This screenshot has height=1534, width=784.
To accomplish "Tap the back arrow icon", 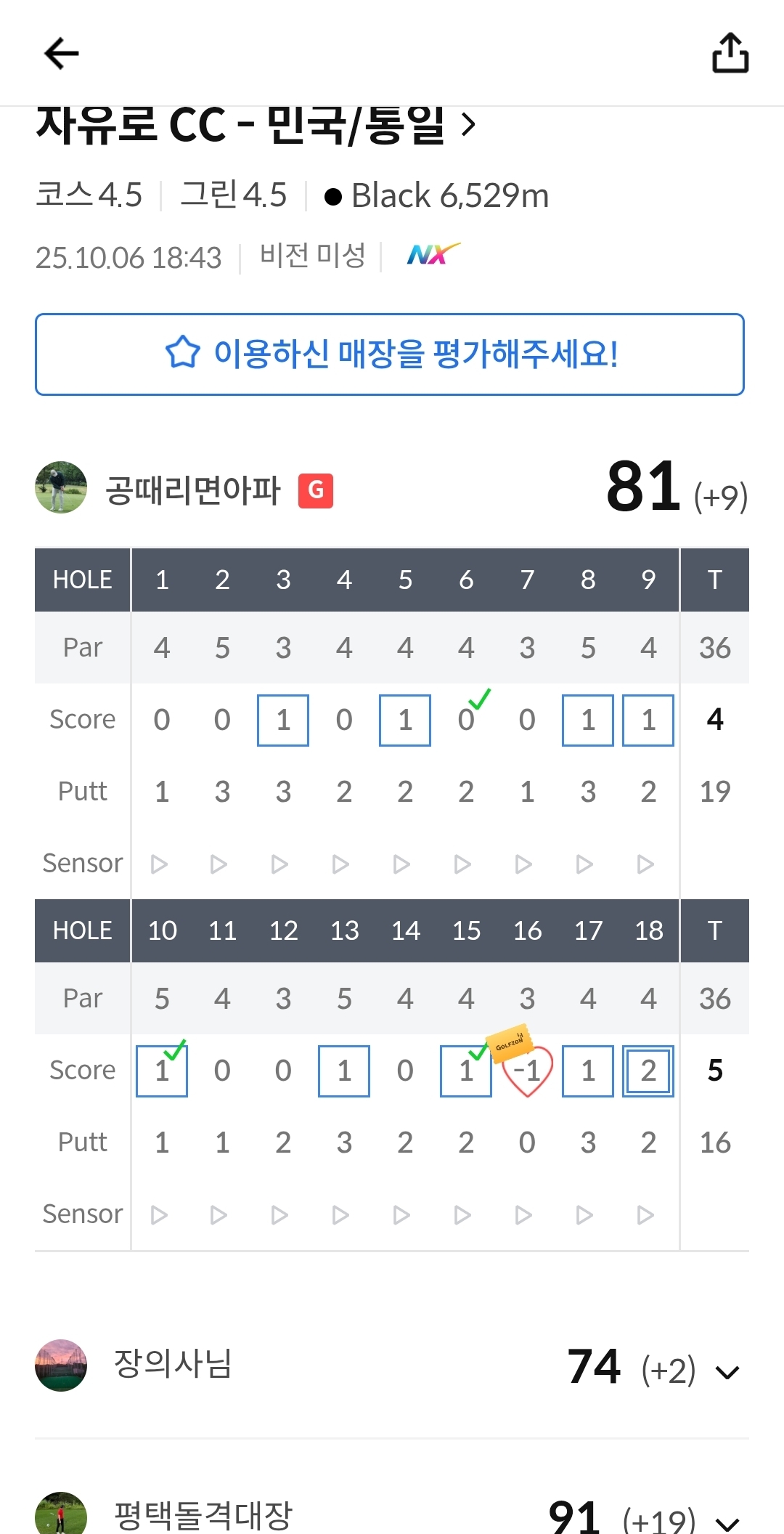I will tap(61, 54).
